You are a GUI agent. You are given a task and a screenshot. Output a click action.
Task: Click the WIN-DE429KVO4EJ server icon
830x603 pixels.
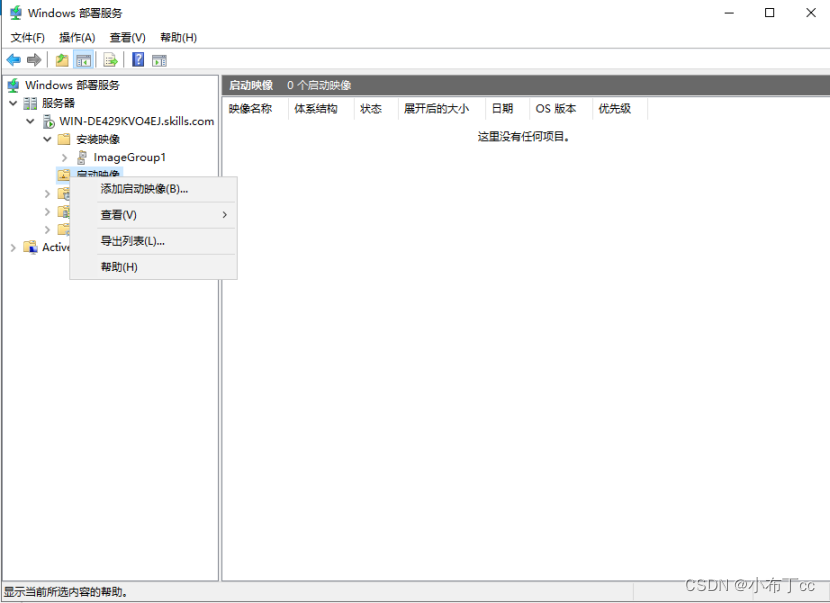(49, 121)
